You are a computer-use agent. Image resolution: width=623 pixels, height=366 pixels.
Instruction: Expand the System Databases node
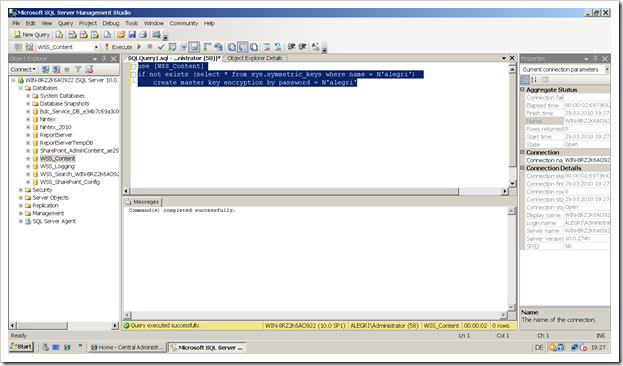click(x=28, y=96)
